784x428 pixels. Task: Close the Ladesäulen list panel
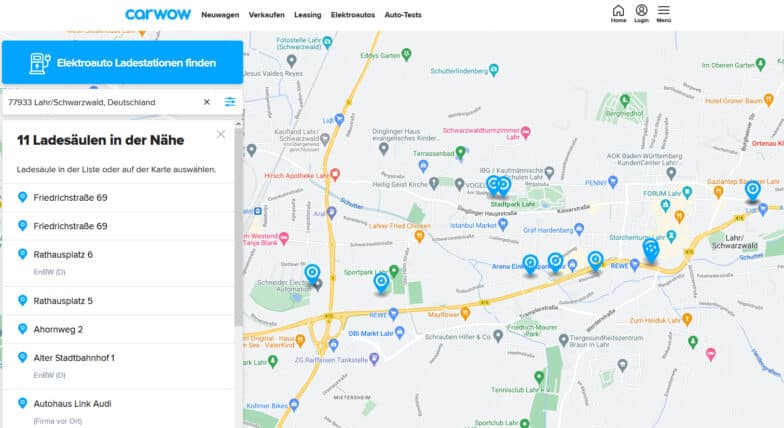[x=221, y=134]
